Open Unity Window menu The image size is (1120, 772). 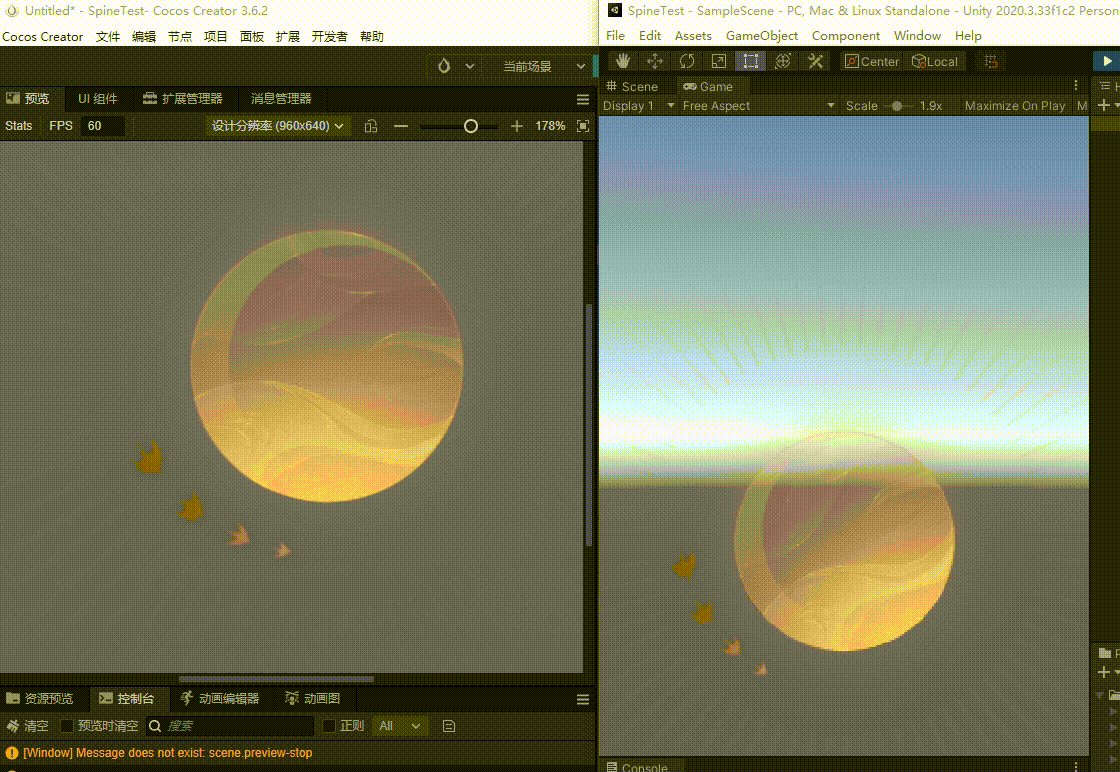[x=917, y=36]
